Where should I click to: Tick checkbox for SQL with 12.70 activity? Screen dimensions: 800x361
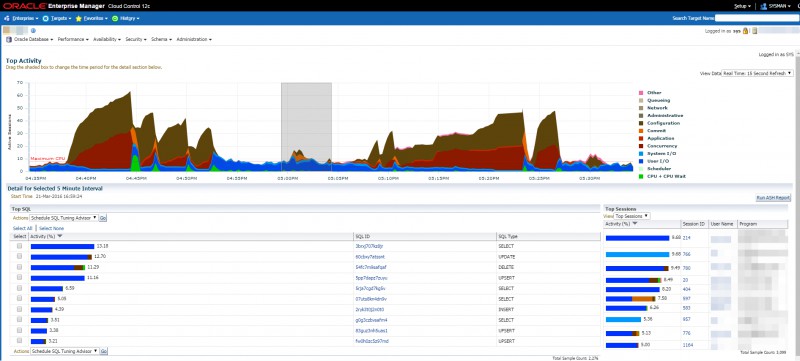point(19,256)
